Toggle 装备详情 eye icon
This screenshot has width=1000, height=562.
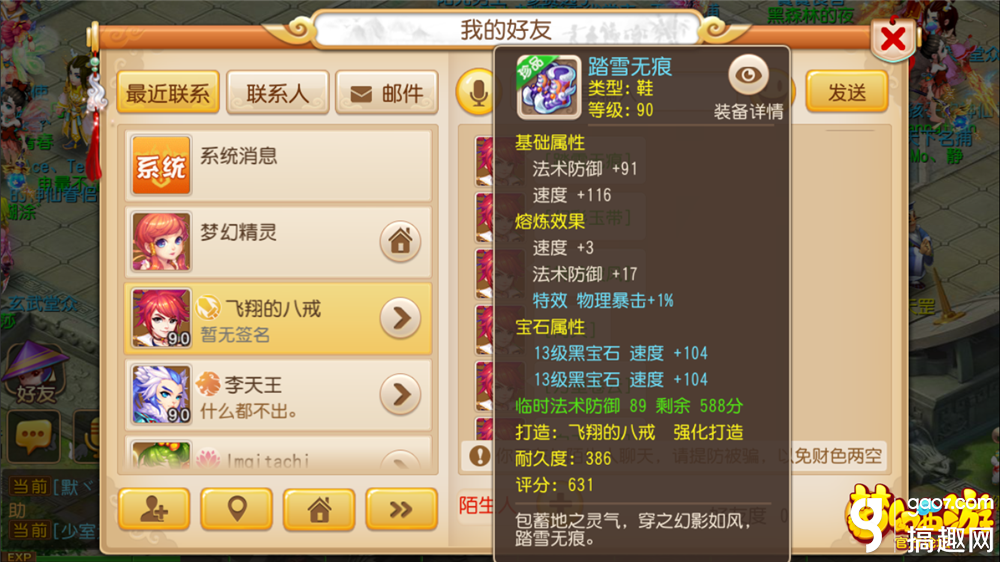click(748, 75)
